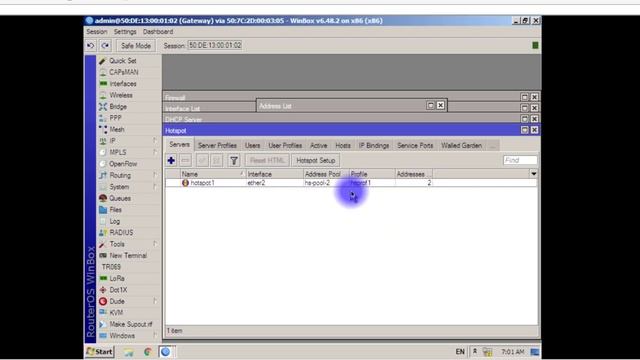Expand the Dude submenu
Screen dimensions: 640x360
coord(155,301)
